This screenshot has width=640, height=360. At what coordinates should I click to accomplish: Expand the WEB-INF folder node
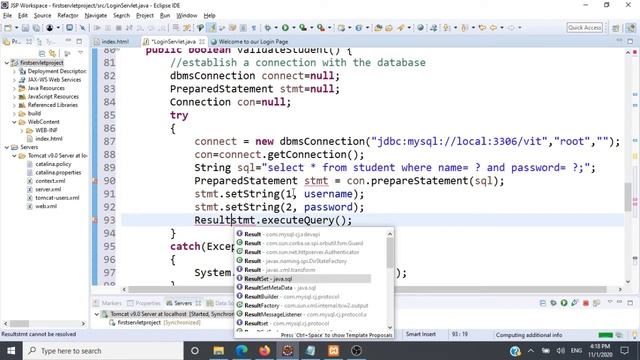coord(22,130)
